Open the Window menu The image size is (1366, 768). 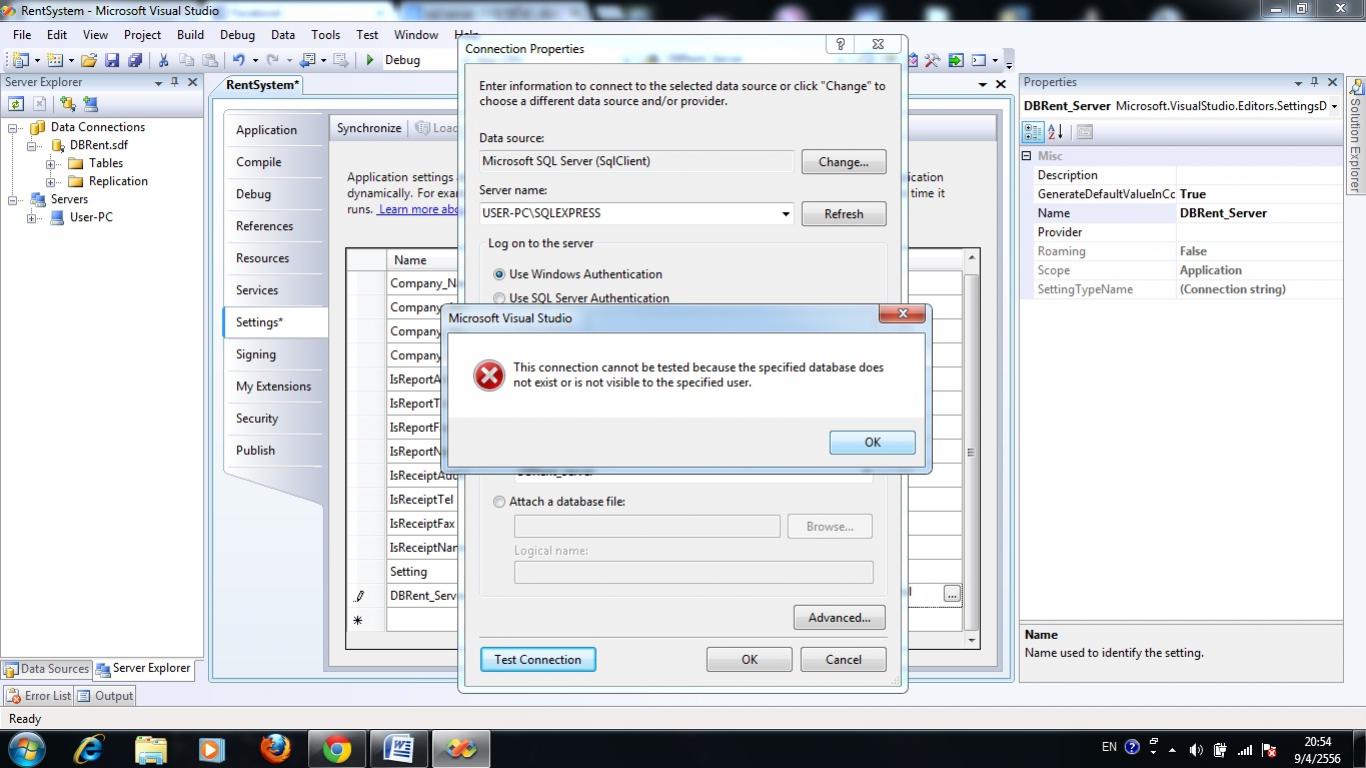click(x=416, y=34)
